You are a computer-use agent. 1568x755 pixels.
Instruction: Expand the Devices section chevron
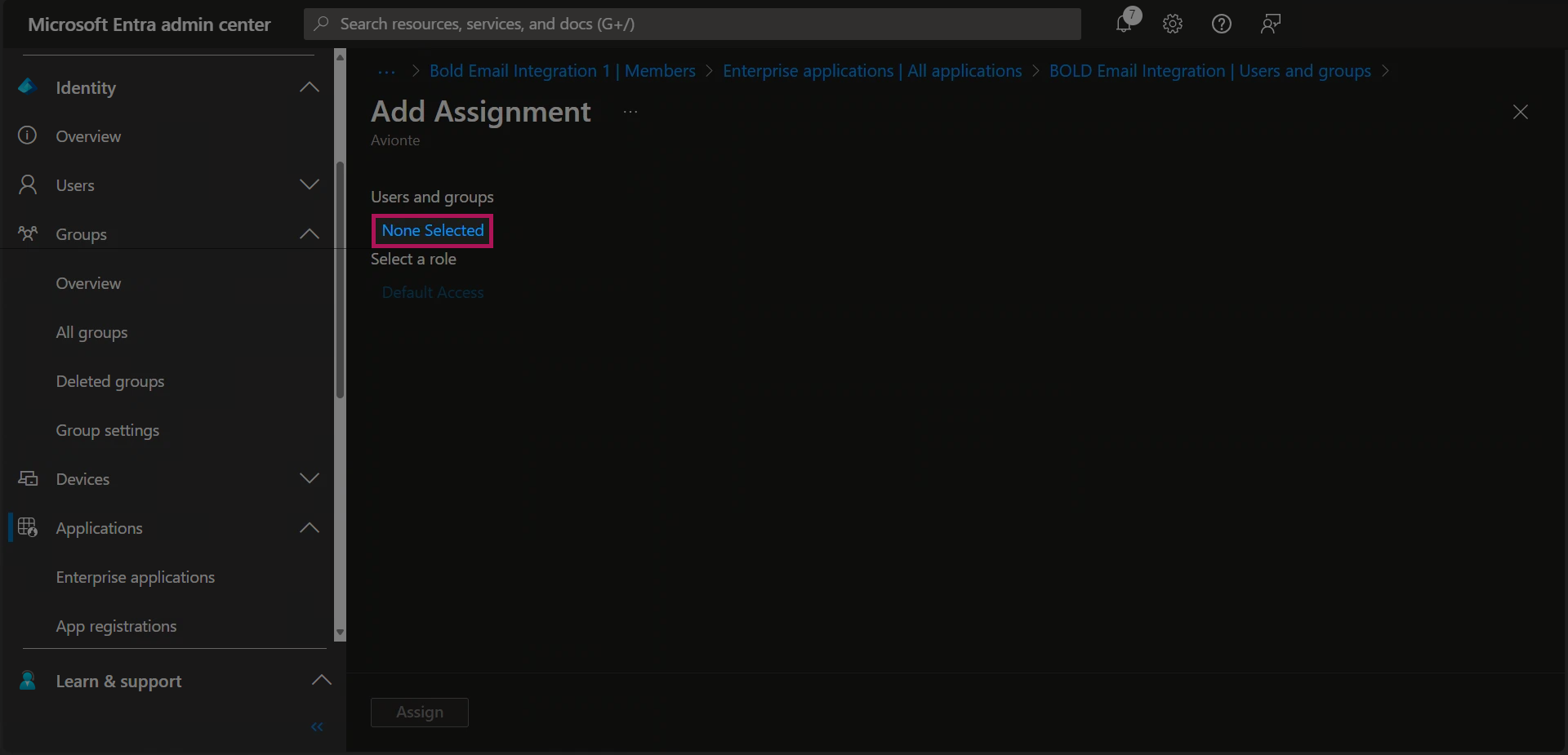click(x=310, y=479)
